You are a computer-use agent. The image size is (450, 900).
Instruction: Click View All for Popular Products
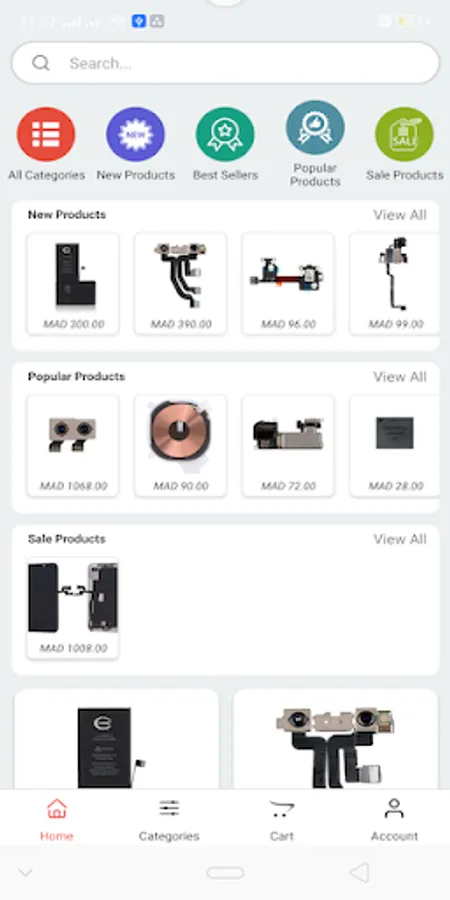coord(399,377)
